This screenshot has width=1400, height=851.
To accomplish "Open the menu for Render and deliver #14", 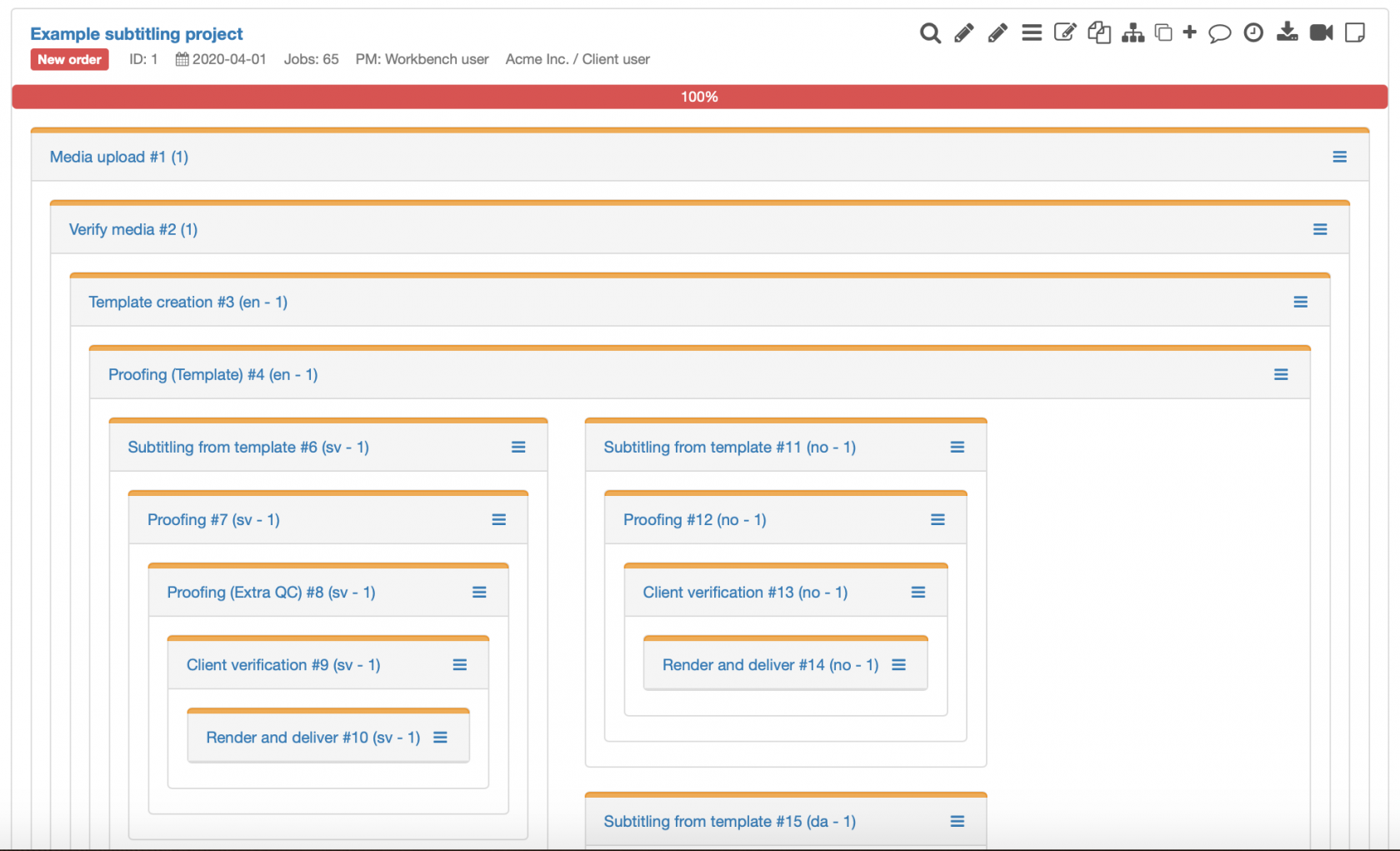I will [x=898, y=664].
